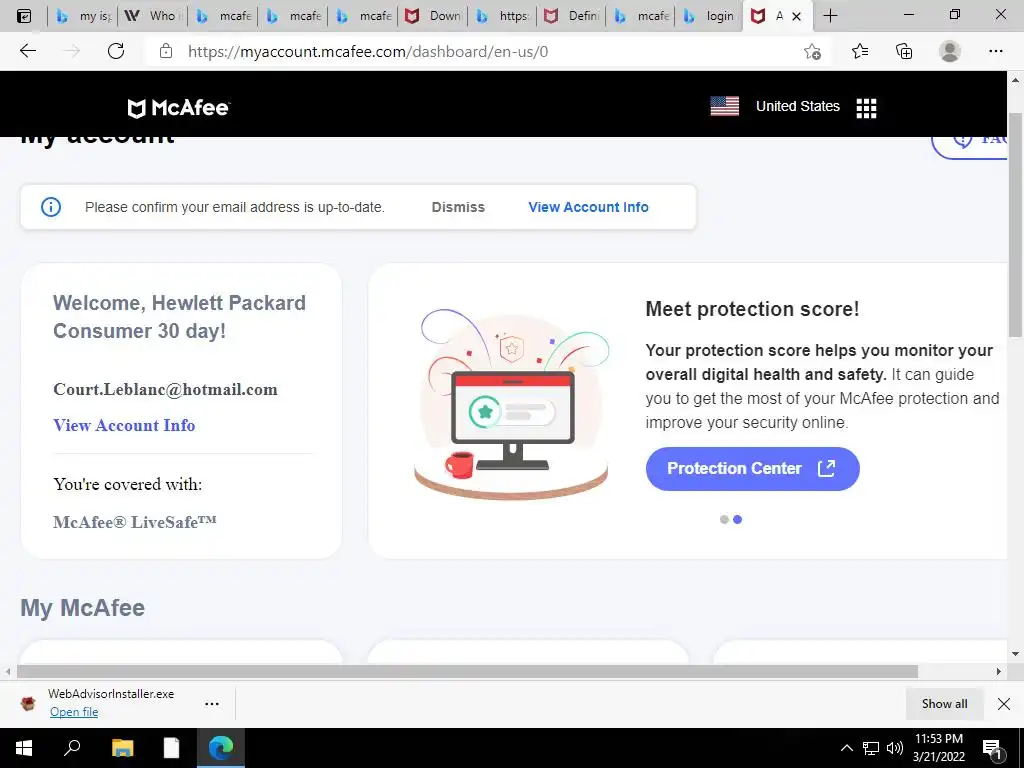Click the vertical scrollbar down arrow
Screen dimensions: 1024x768
1015,653
